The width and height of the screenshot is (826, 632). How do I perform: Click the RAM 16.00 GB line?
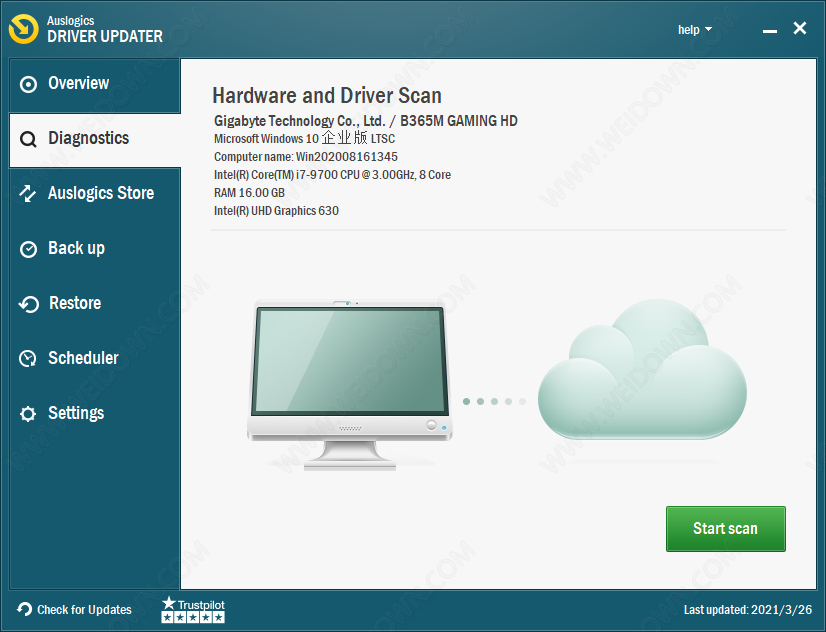tap(249, 193)
